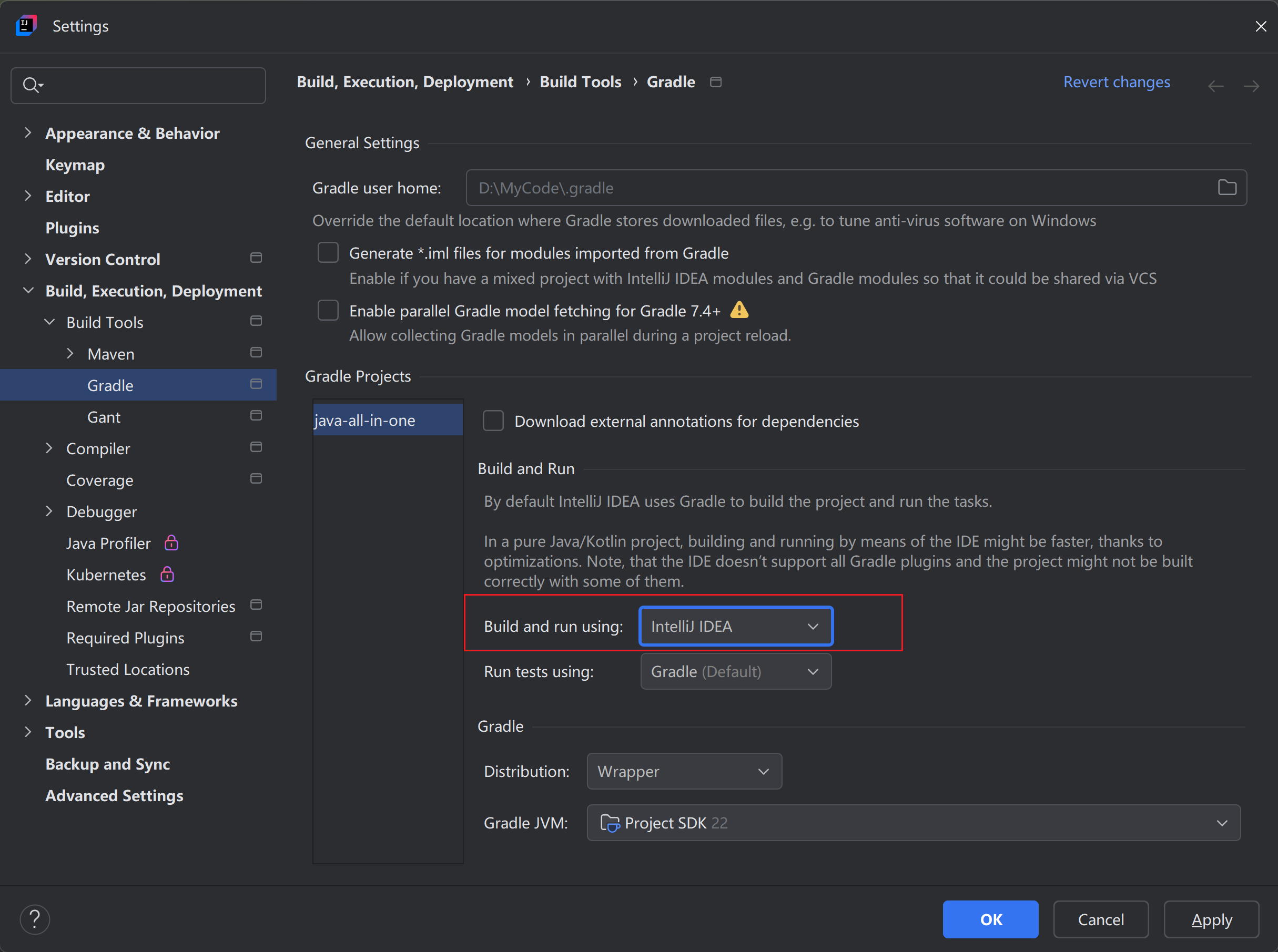Toggle Enable parallel Gradle model fetching checkbox
Screen dimensions: 1278x952
(x=328, y=310)
